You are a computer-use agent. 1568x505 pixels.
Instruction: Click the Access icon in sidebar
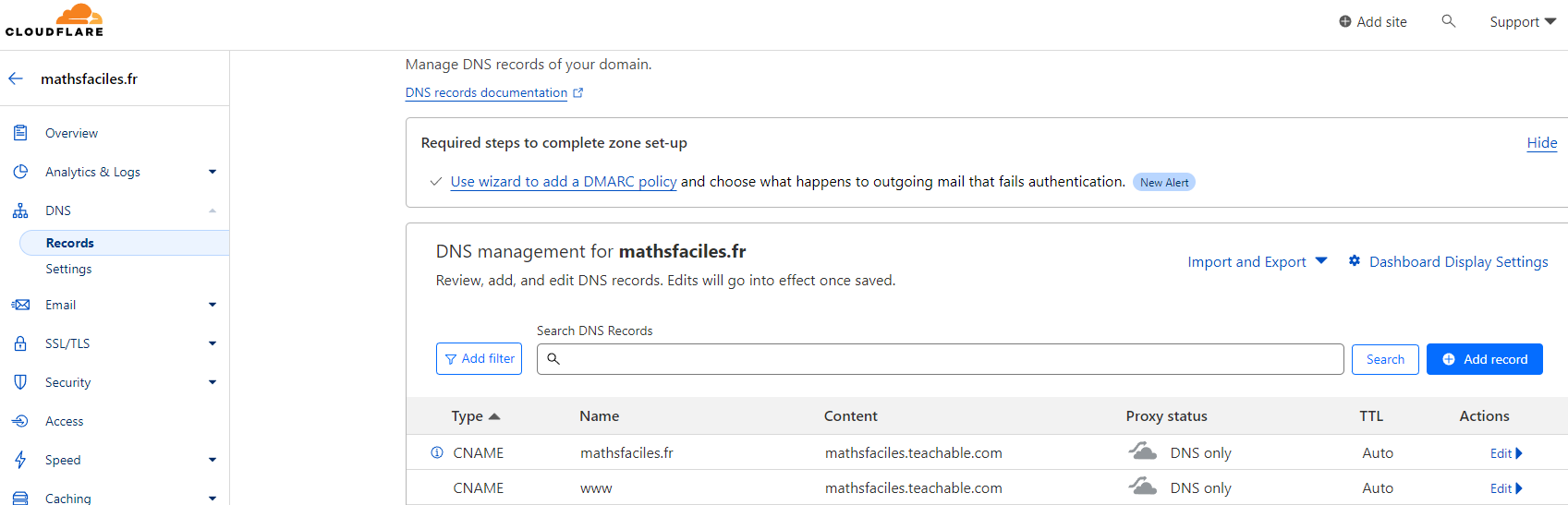coord(20,421)
